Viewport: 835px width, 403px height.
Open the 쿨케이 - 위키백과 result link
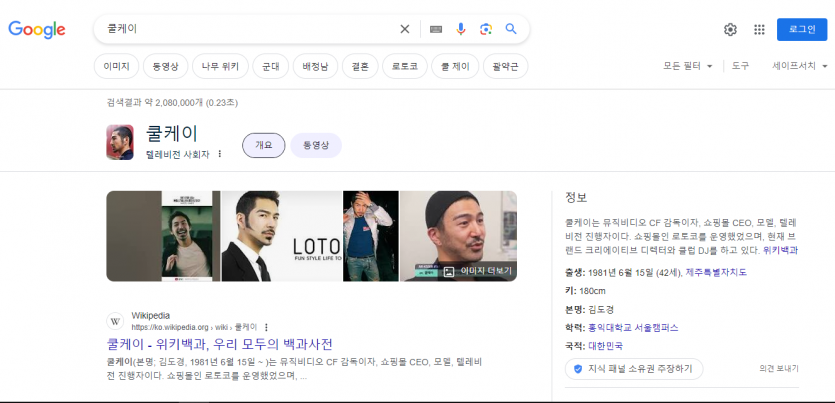220,344
